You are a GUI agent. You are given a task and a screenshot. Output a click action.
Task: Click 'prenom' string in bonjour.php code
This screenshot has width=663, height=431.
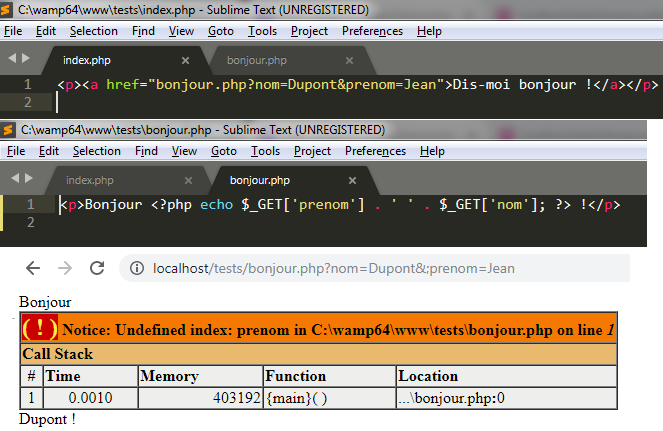coord(324,205)
